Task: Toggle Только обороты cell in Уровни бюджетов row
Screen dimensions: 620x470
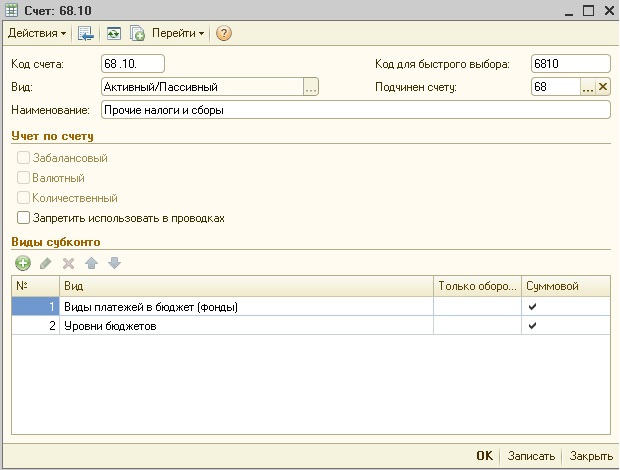Action: (x=477, y=326)
